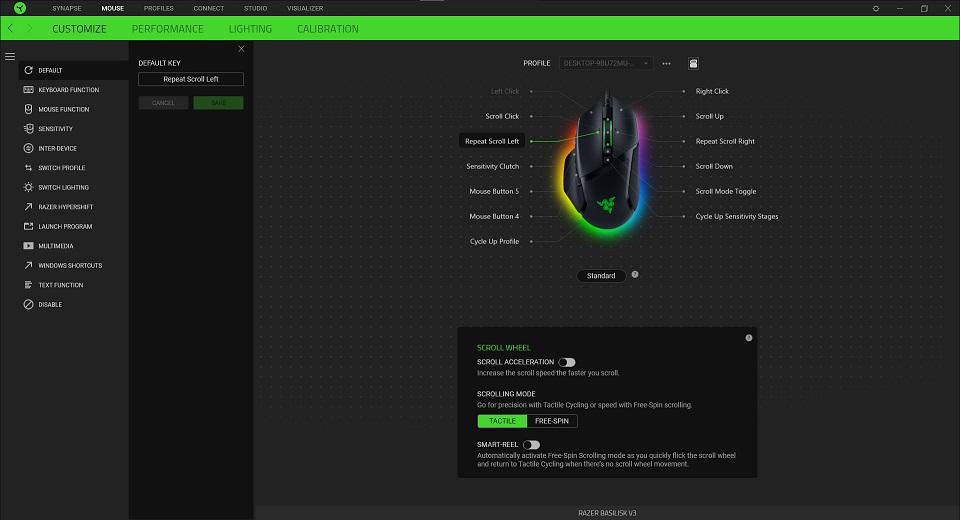The image size is (960, 520).
Task: Switch to Customize subtab
Action: point(79,29)
